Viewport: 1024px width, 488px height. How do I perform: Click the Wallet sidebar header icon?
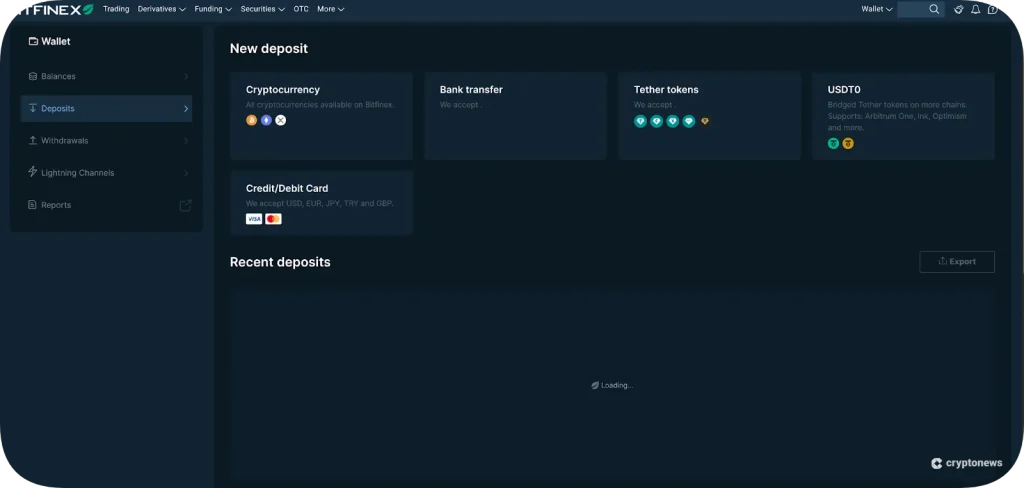33,41
